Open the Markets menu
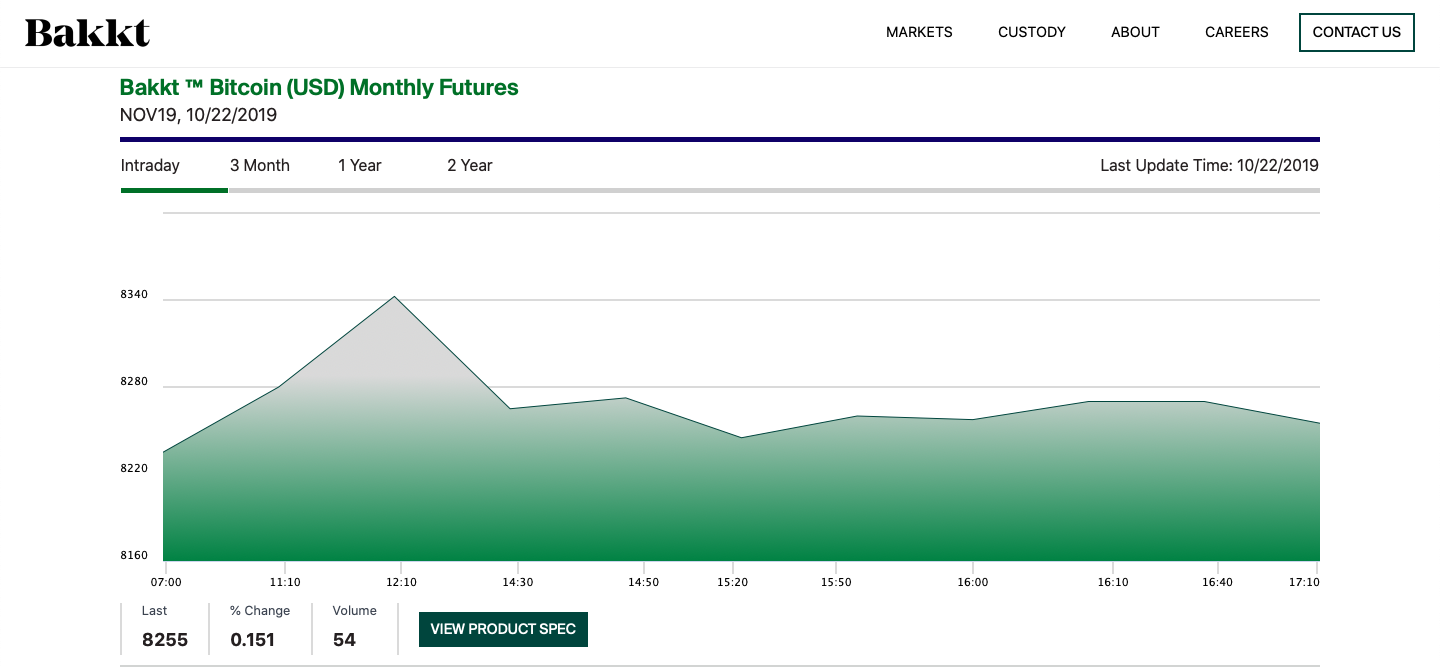The height and width of the screenshot is (667, 1440). click(919, 32)
